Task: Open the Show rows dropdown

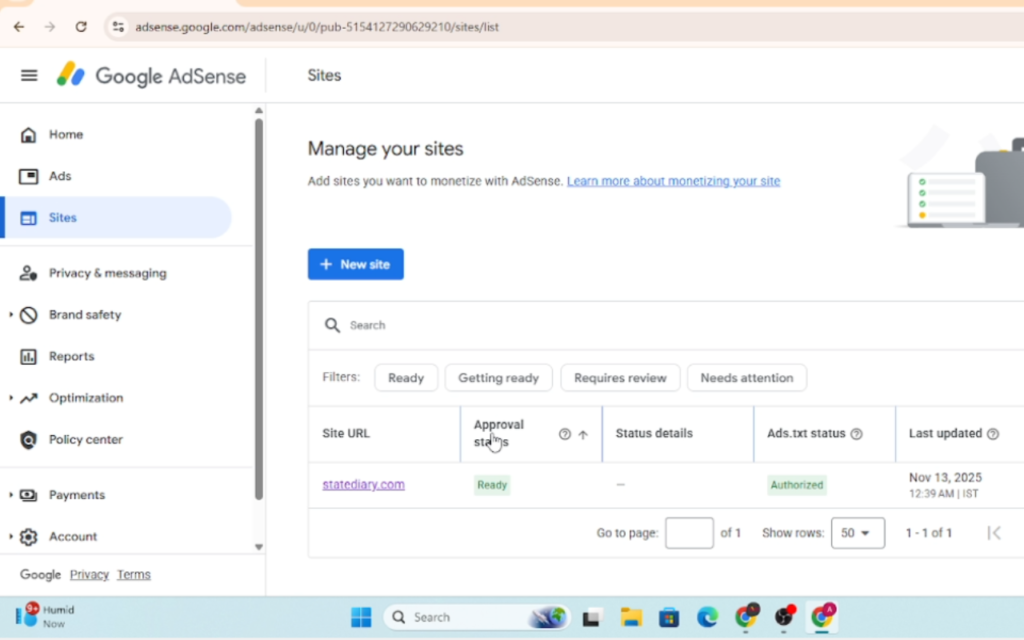Action: tap(858, 533)
